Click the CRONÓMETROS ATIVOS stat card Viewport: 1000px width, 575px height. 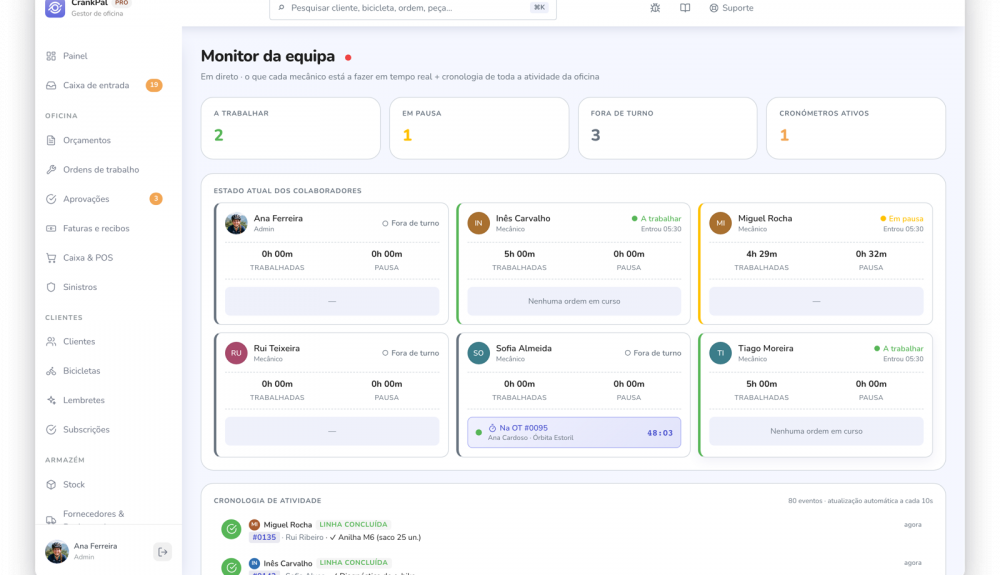click(x=856, y=128)
